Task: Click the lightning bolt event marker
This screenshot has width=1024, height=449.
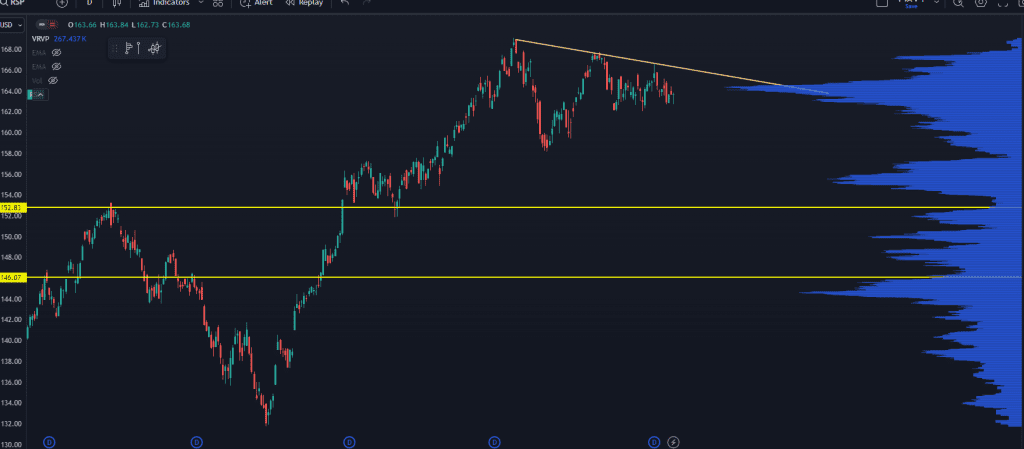Action: (673, 442)
